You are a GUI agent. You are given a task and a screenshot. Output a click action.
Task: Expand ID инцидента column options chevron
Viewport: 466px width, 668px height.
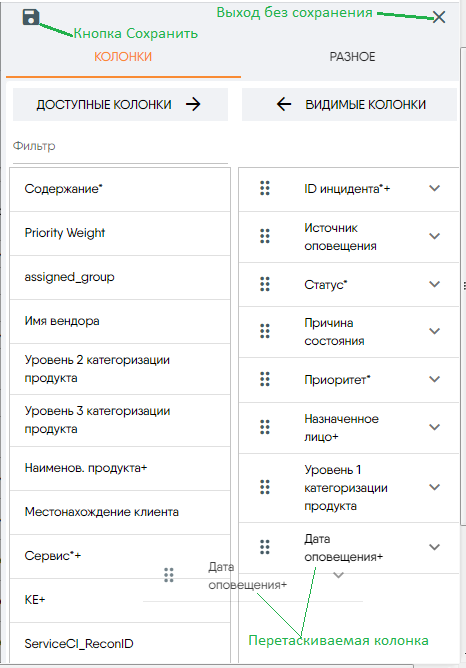tap(434, 188)
